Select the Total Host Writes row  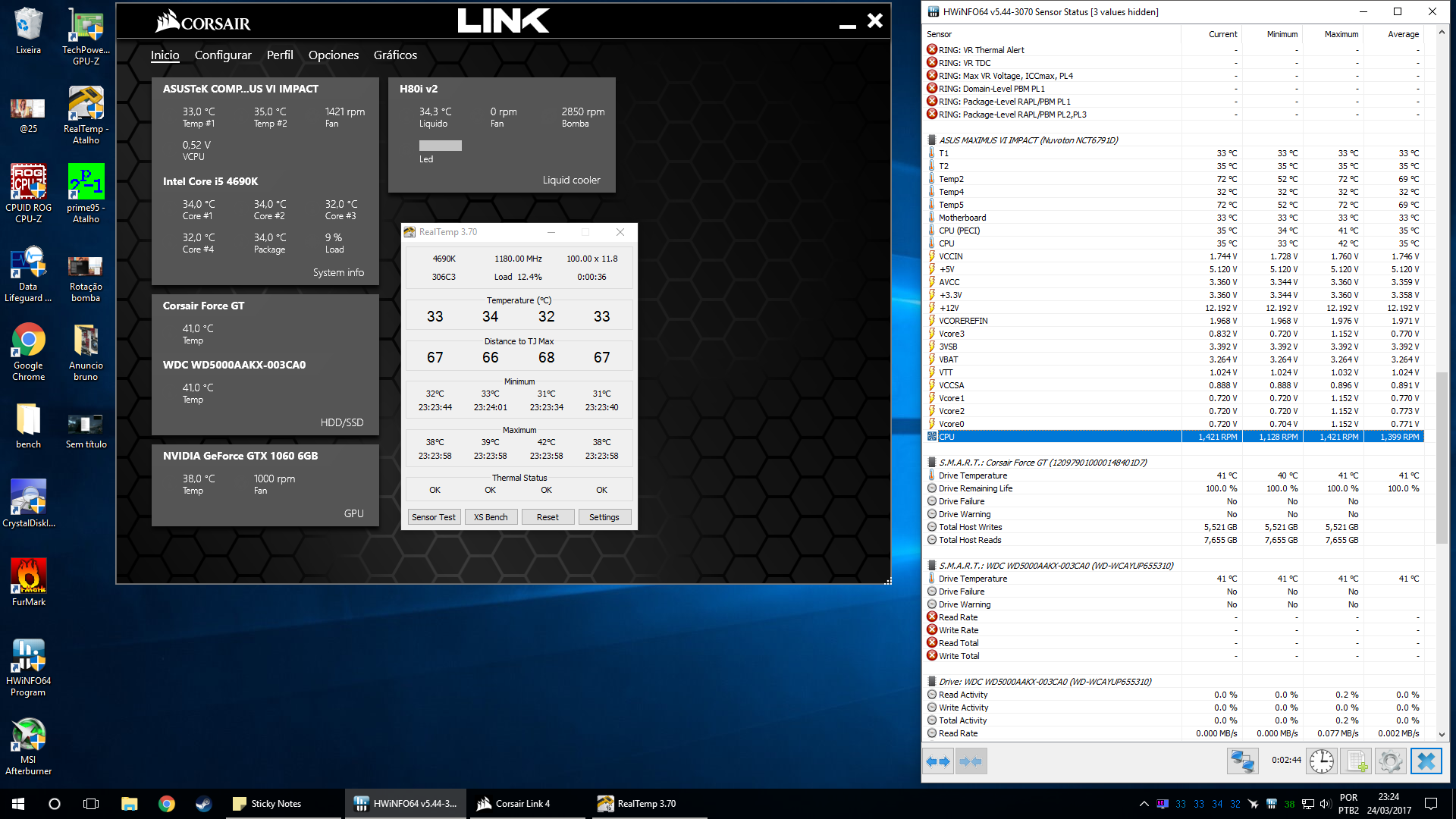(1174, 527)
